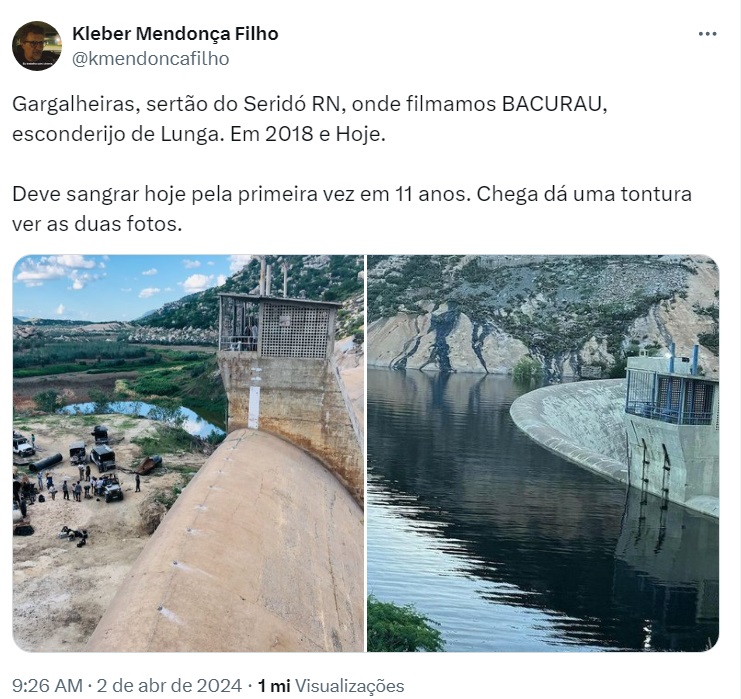This screenshot has width=741, height=699.
Task: Click the concrete gate tower in left photo
Action: 281,362
